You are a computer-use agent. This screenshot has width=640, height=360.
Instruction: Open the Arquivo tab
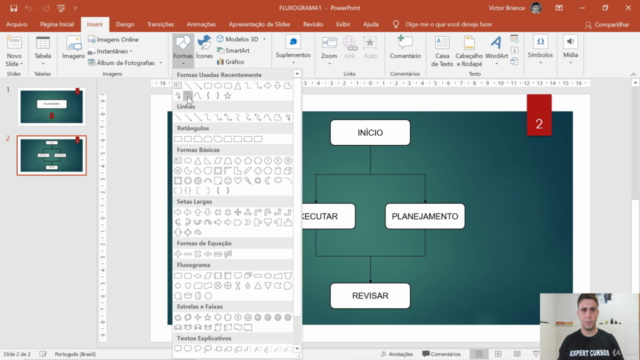[x=17, y=24]
